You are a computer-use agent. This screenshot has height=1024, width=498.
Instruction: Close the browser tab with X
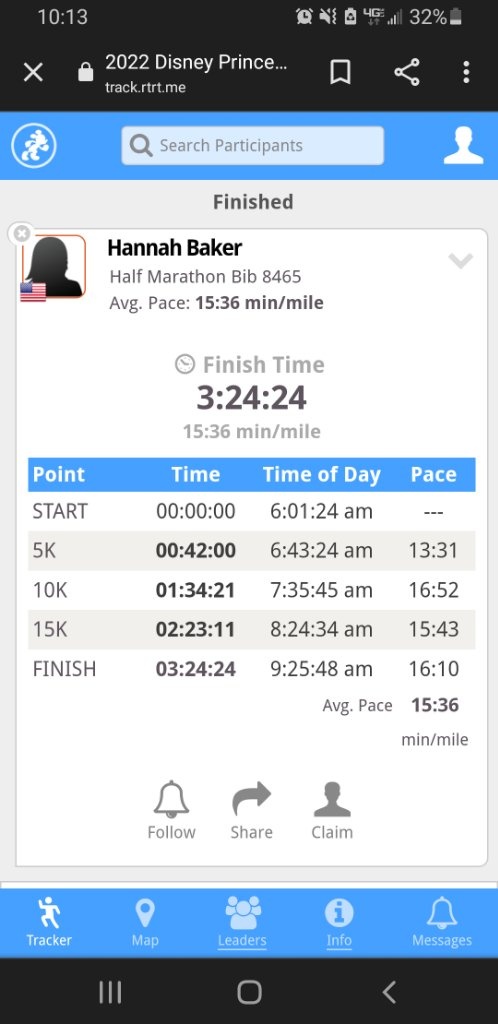33,72
